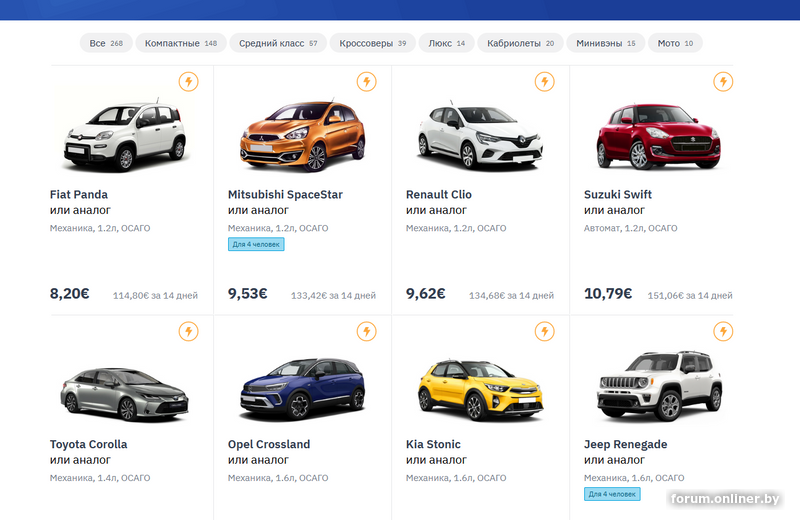This screenshot has height=520, width=800.
Task: Click the lightning icon on the Toyota Corolla card
Action: pos(188,332)
